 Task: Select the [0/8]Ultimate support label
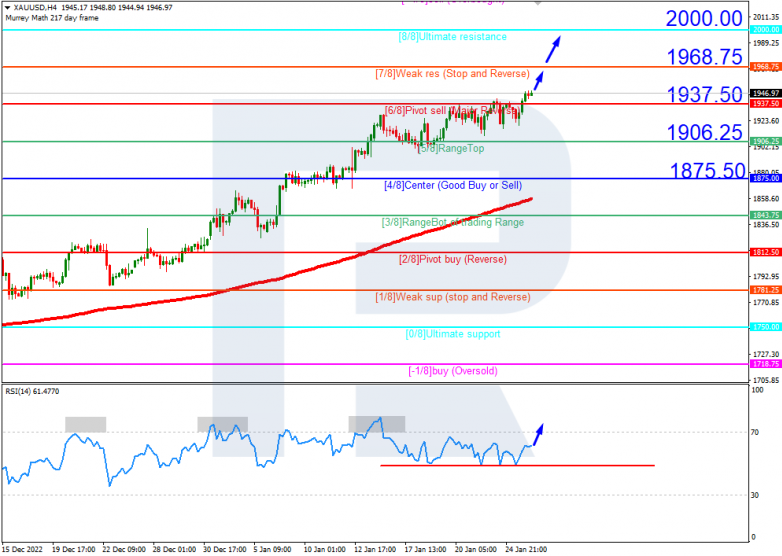point(453,334)
